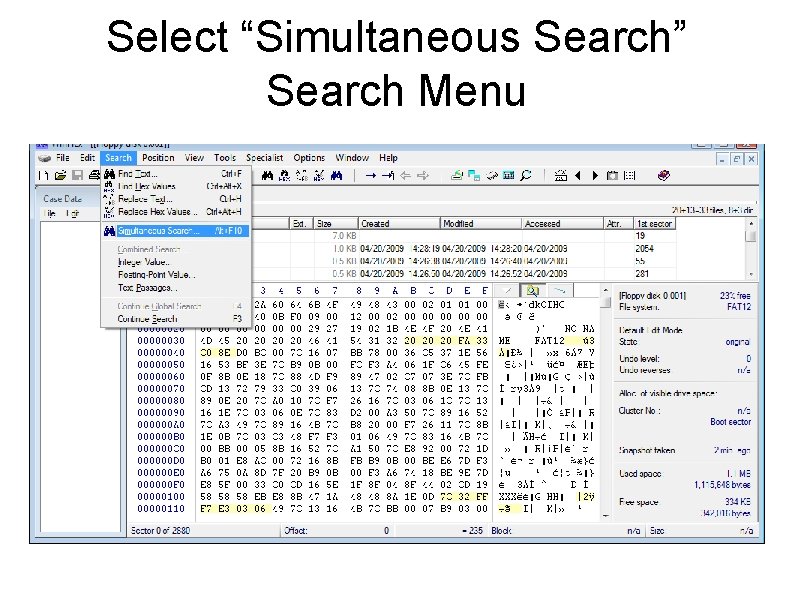The width and height of the screenshot is (794, 596).
Task: Click the 1st sector value 2054
Action: click(x=644, y=249)
